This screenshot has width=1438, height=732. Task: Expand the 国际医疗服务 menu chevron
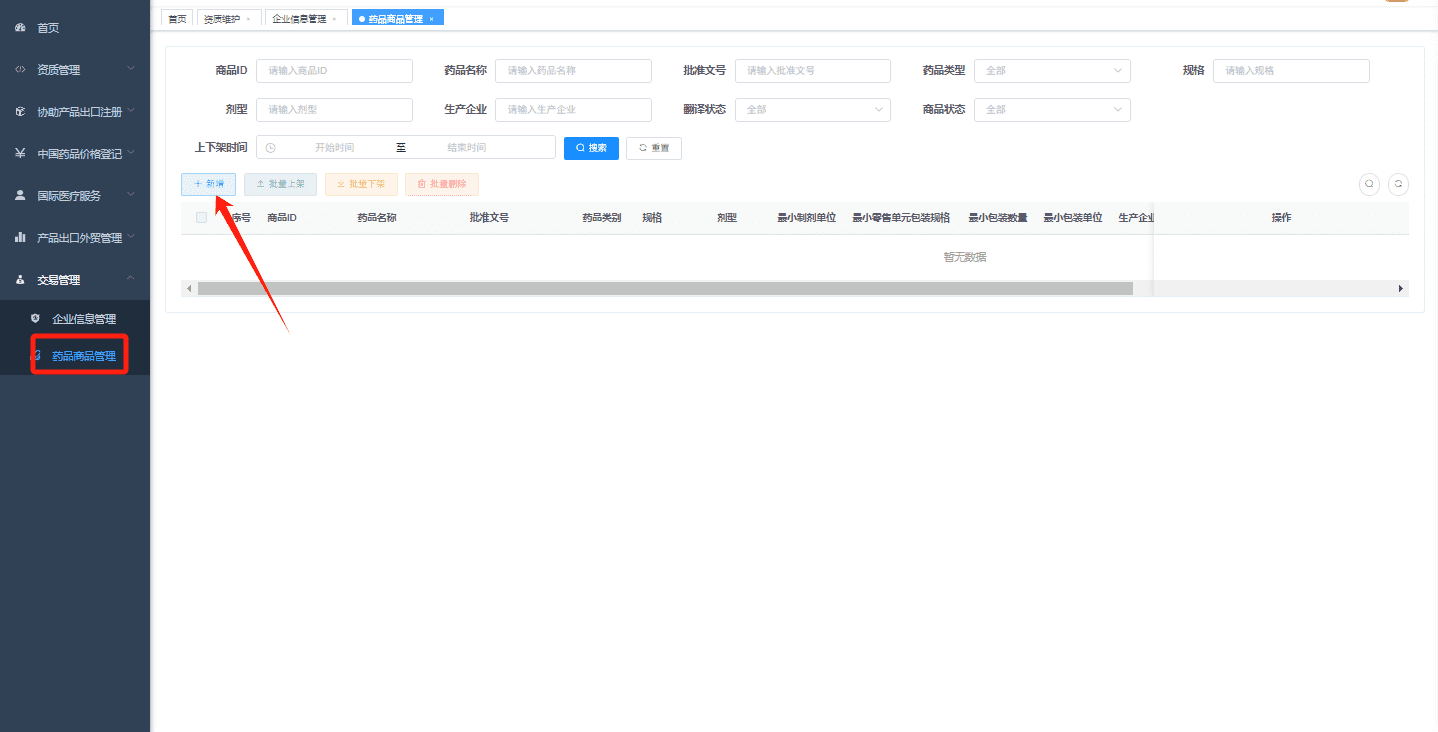131,195
